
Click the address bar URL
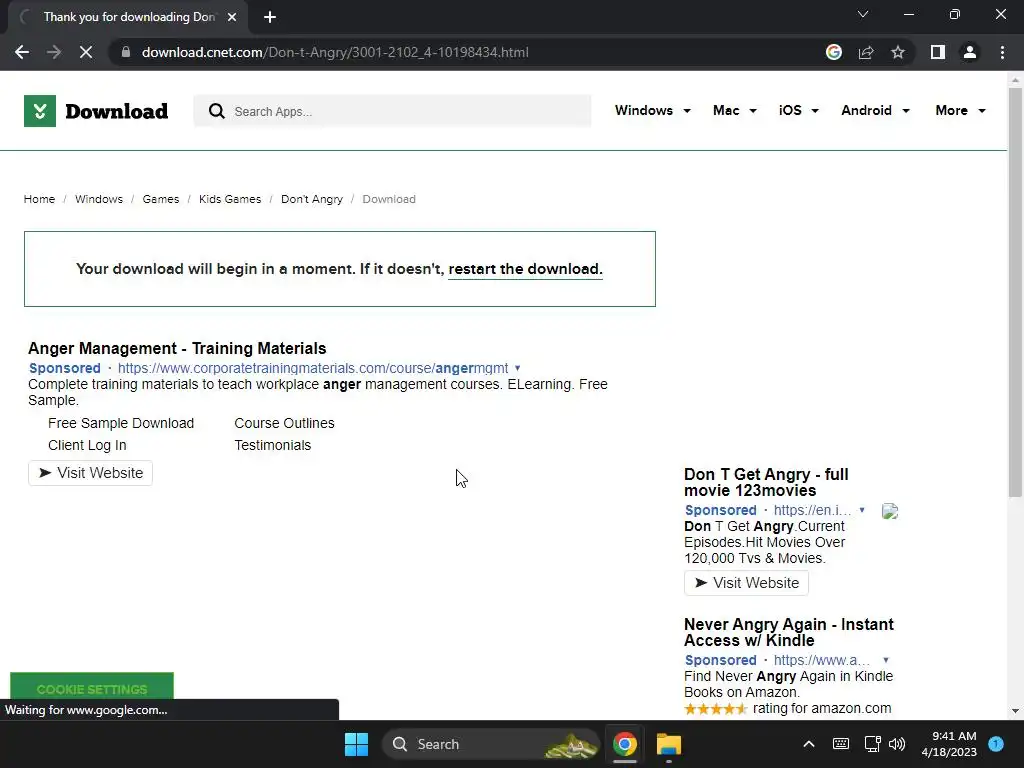(x=335, y=52)
